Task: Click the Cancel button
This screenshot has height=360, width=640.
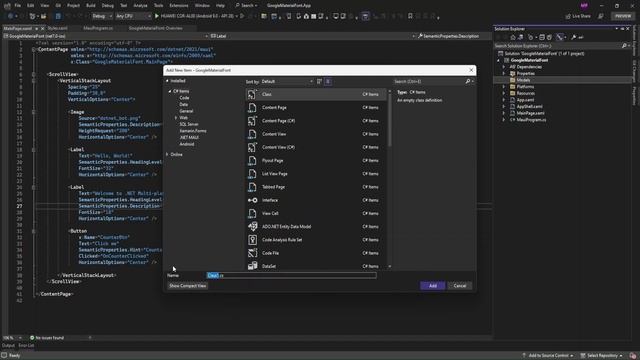Action: pyautogui.click(x=460, y=286)
